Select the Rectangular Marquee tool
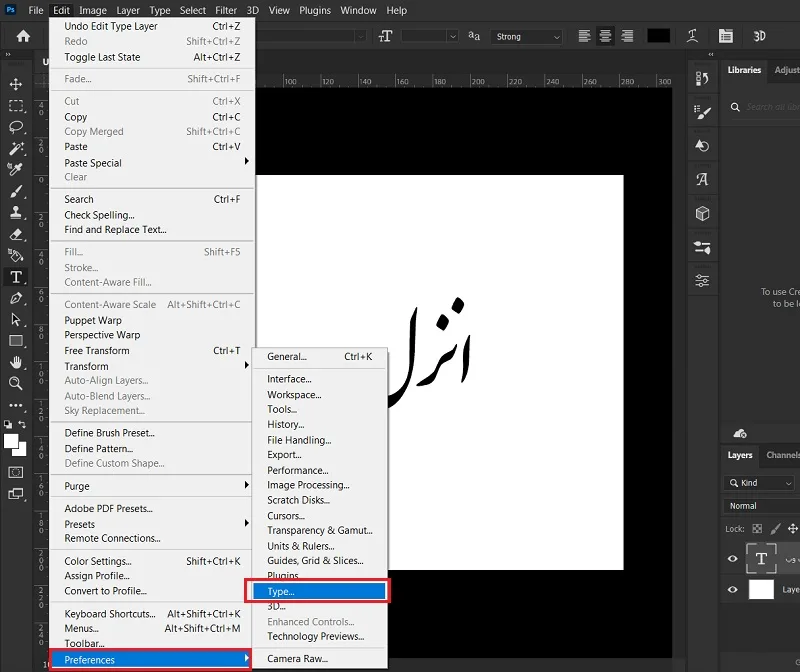The width and height of the screenshot is (800, 672). [x=16, y=106]
